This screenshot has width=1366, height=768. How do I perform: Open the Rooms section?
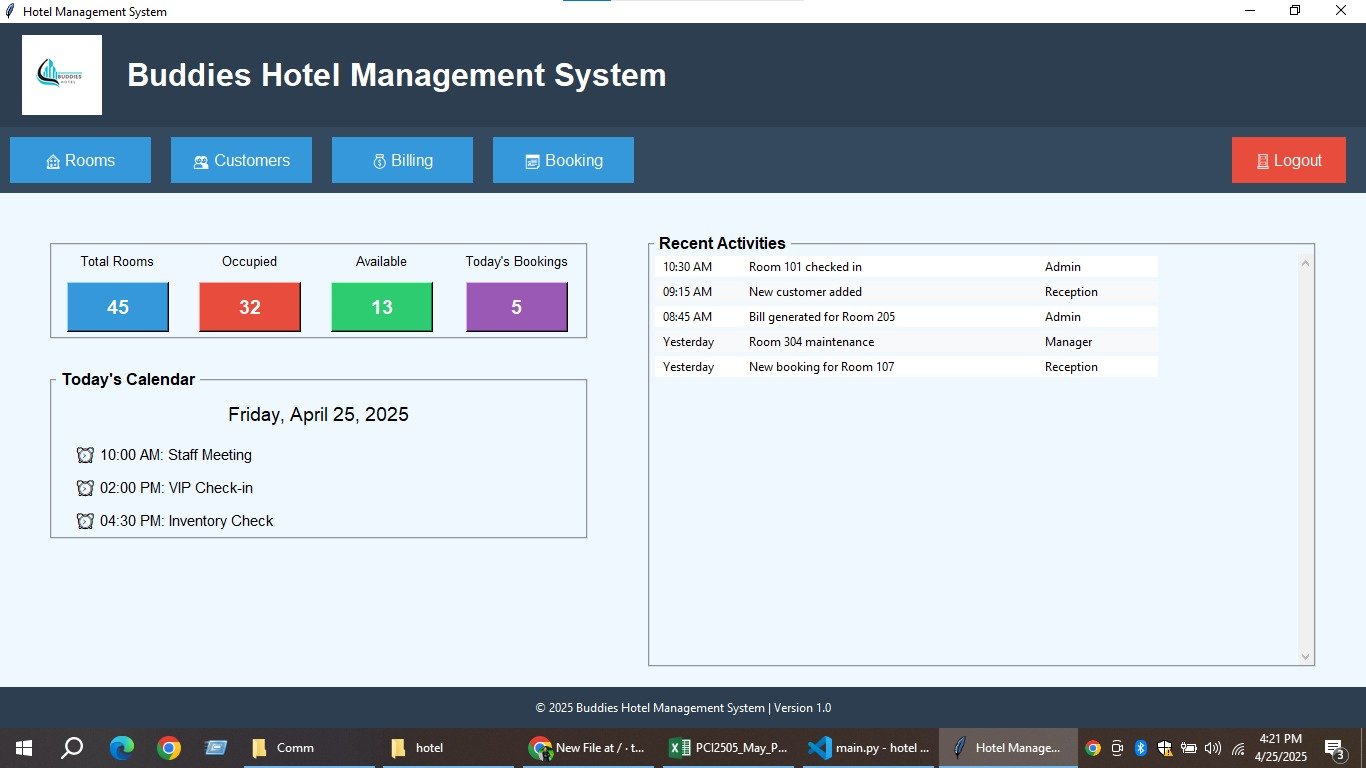click(80, 160)
